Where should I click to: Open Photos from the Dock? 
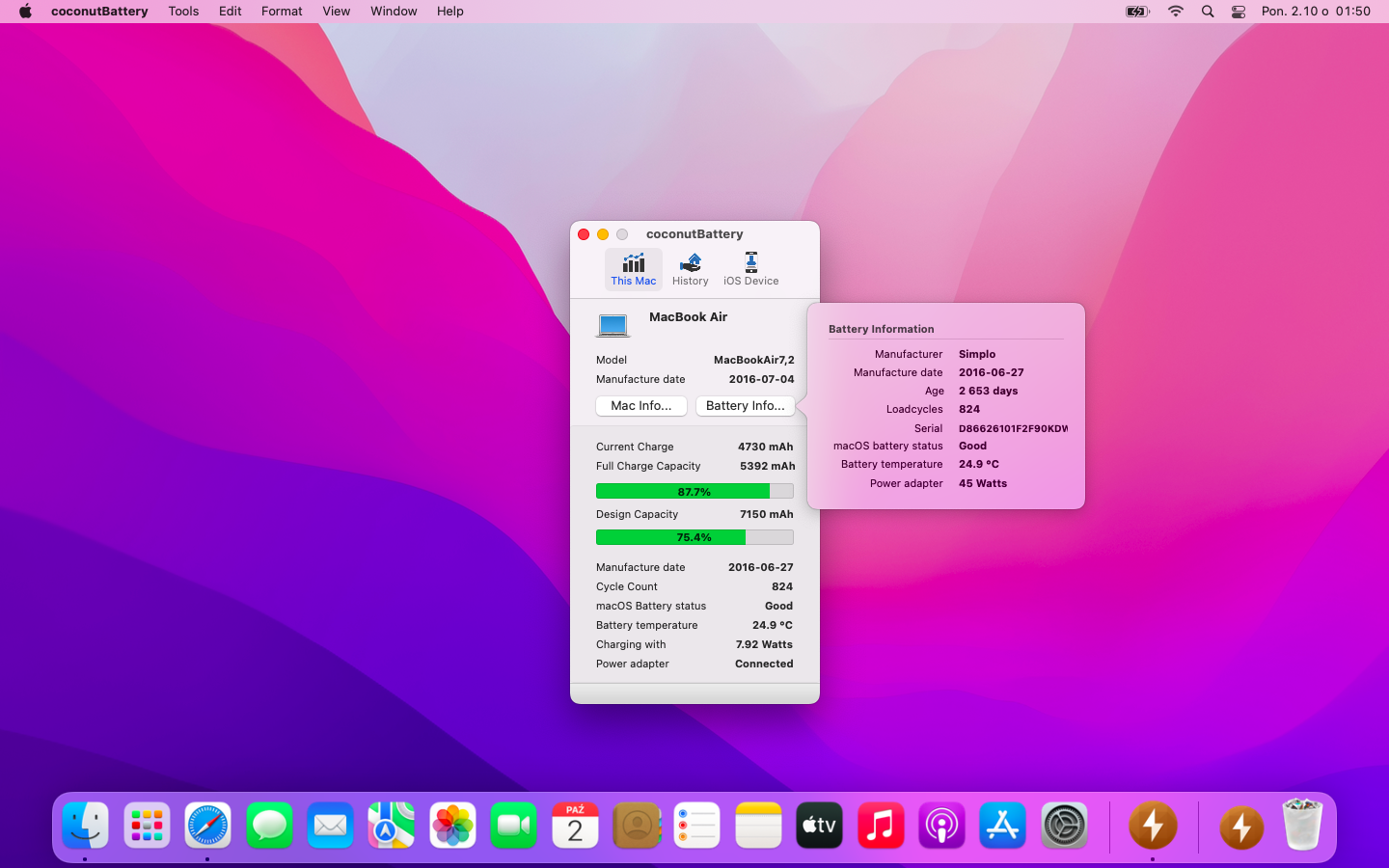(x=452, y=826)
